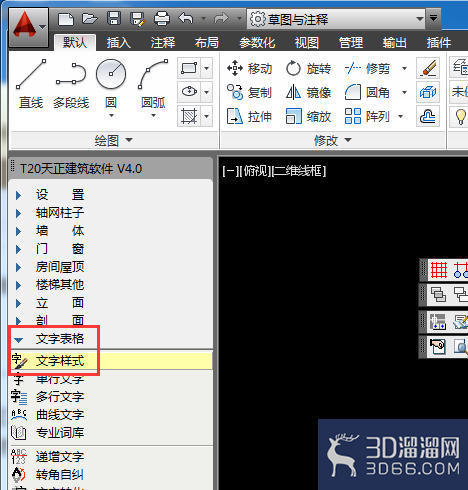Click the hatch tool icon
Screen dimensions: 468x490
189,116
